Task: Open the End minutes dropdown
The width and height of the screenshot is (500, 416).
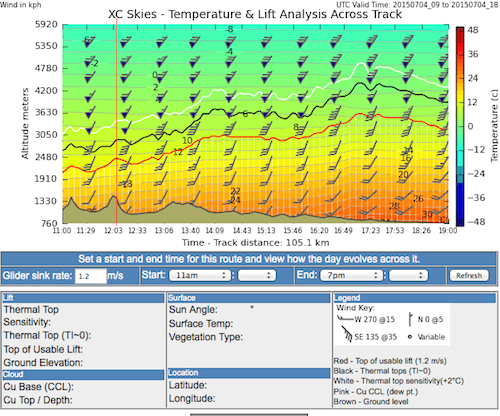Action: (x=408, y=275)
